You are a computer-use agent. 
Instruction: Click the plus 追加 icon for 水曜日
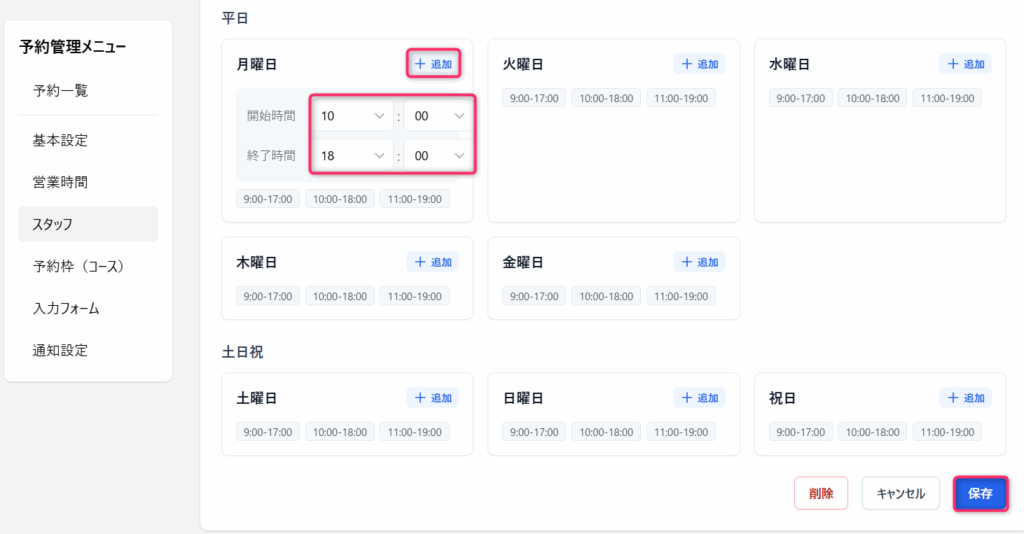pyautogui.click(x=965, y=64)
